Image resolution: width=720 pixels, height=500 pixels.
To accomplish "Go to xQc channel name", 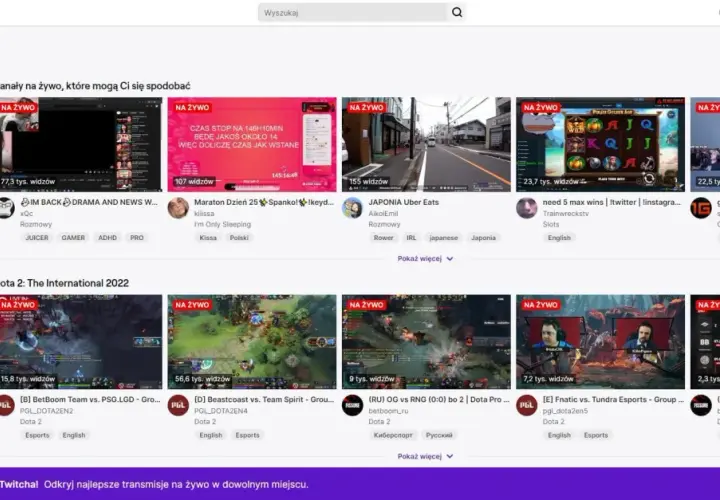I will pos(26,213).
